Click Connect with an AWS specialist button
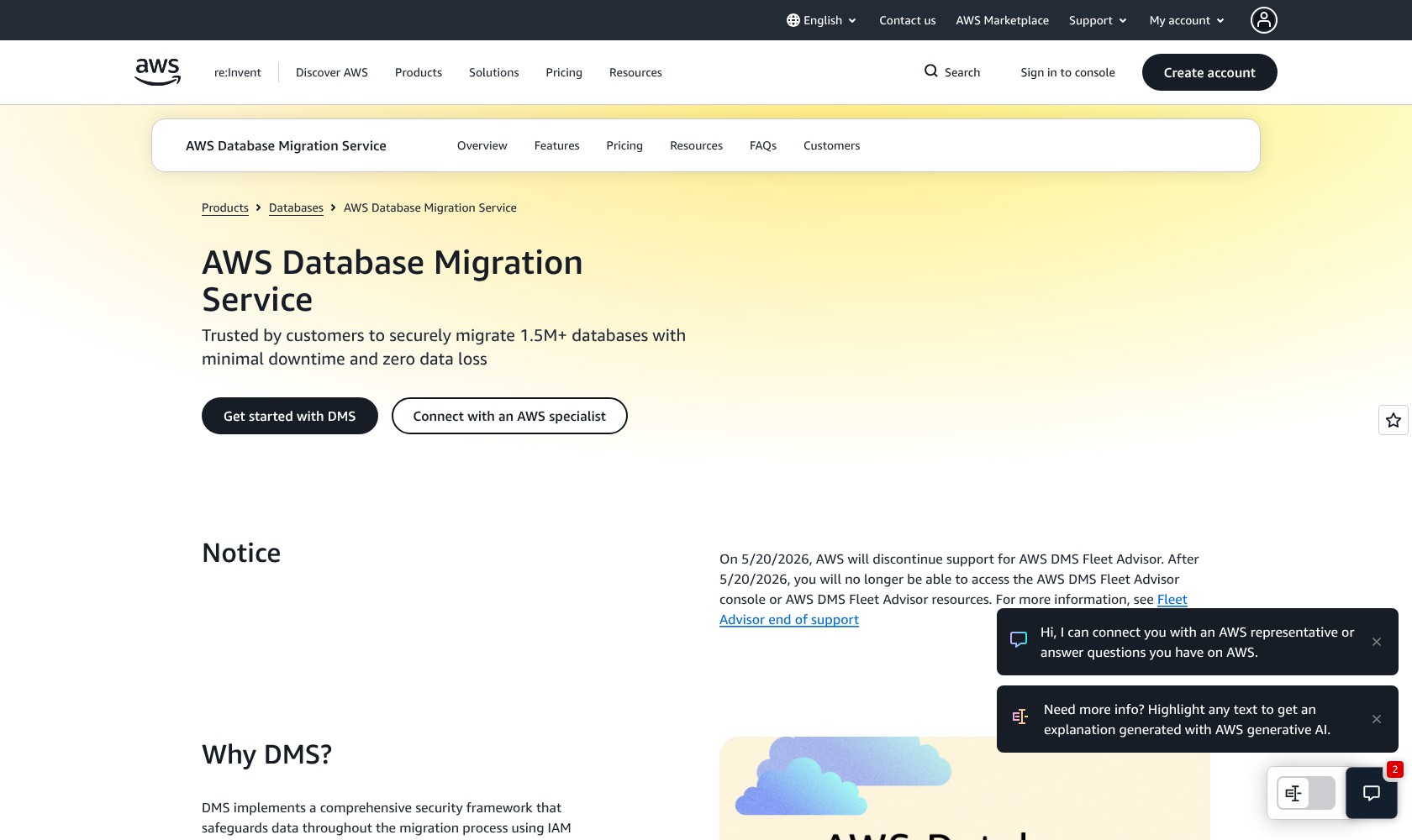 pyautogui.click(x=509, y=416)
